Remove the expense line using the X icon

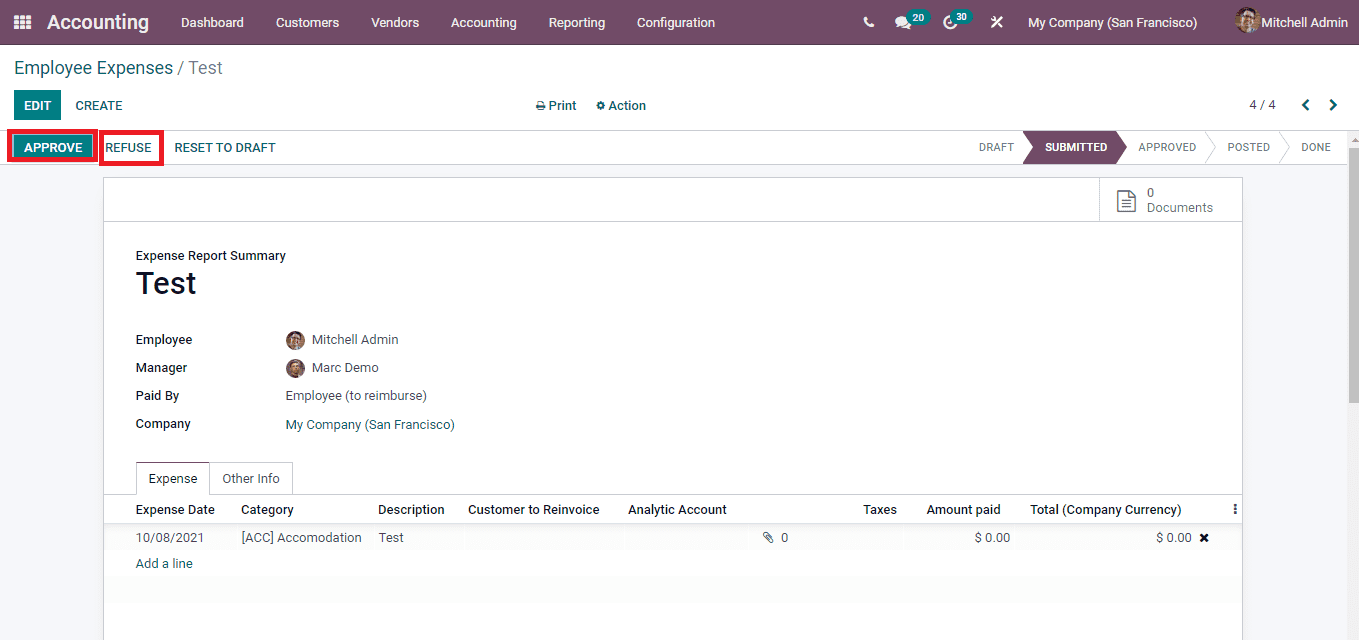1204,537
